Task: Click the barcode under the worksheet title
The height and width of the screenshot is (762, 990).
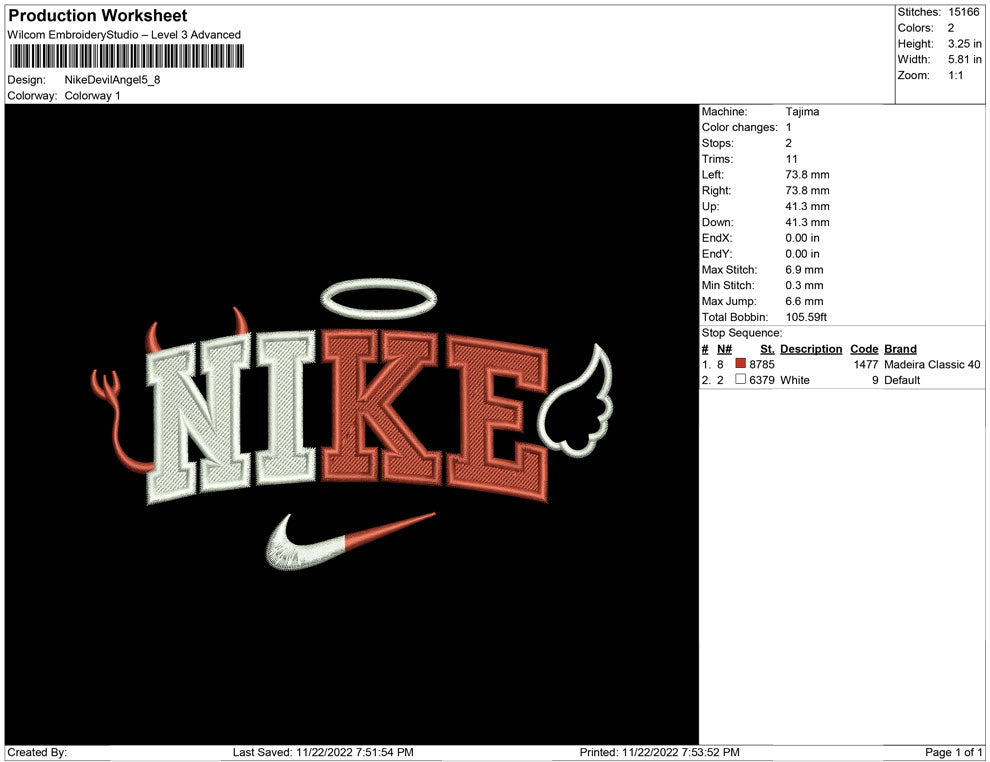Action: (x=126, y=57)
